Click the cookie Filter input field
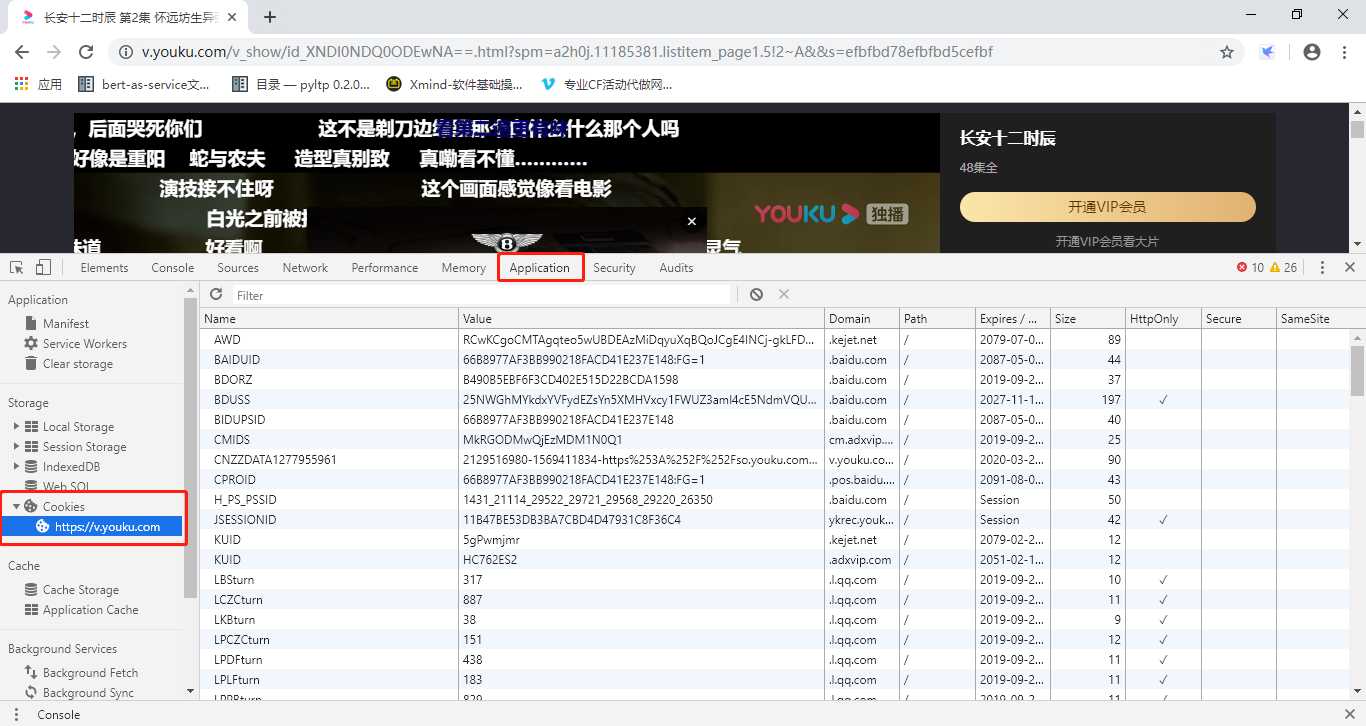 click(x=481, y=295)
